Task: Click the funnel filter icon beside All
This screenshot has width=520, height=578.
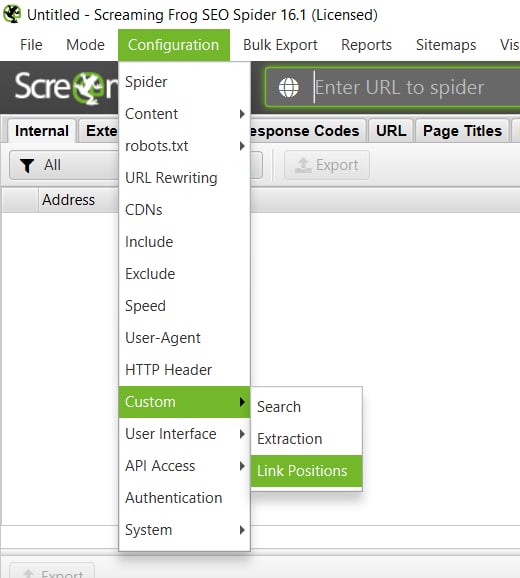Action: [27, 165]
